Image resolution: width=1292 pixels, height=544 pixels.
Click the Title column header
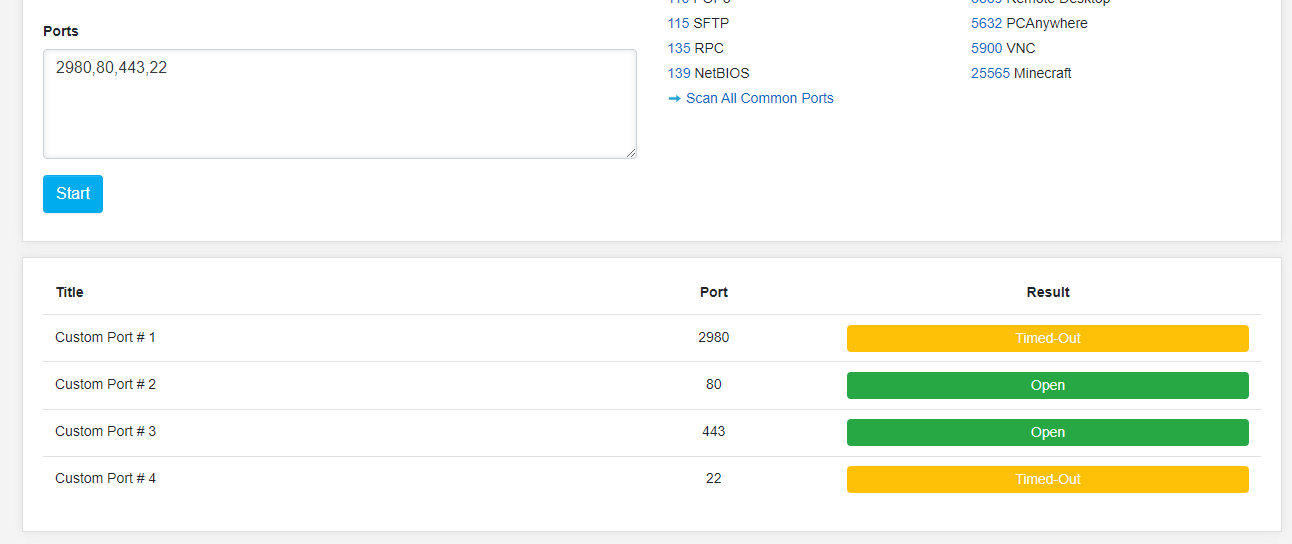pos(70,292)
